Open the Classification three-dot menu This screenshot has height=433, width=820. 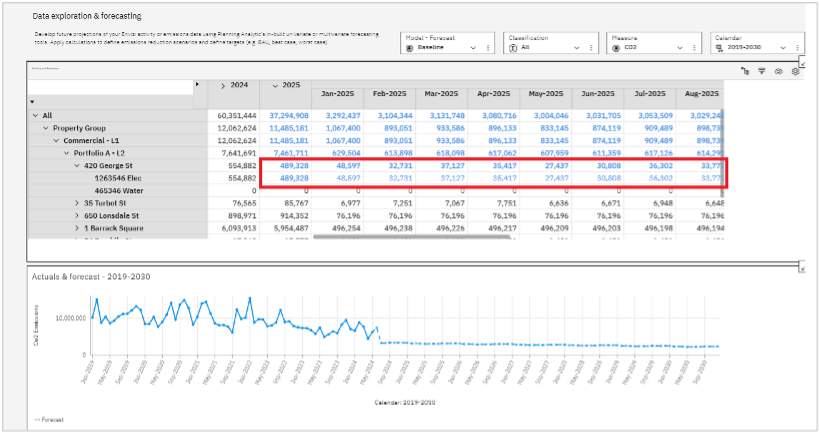click(591, 47)
